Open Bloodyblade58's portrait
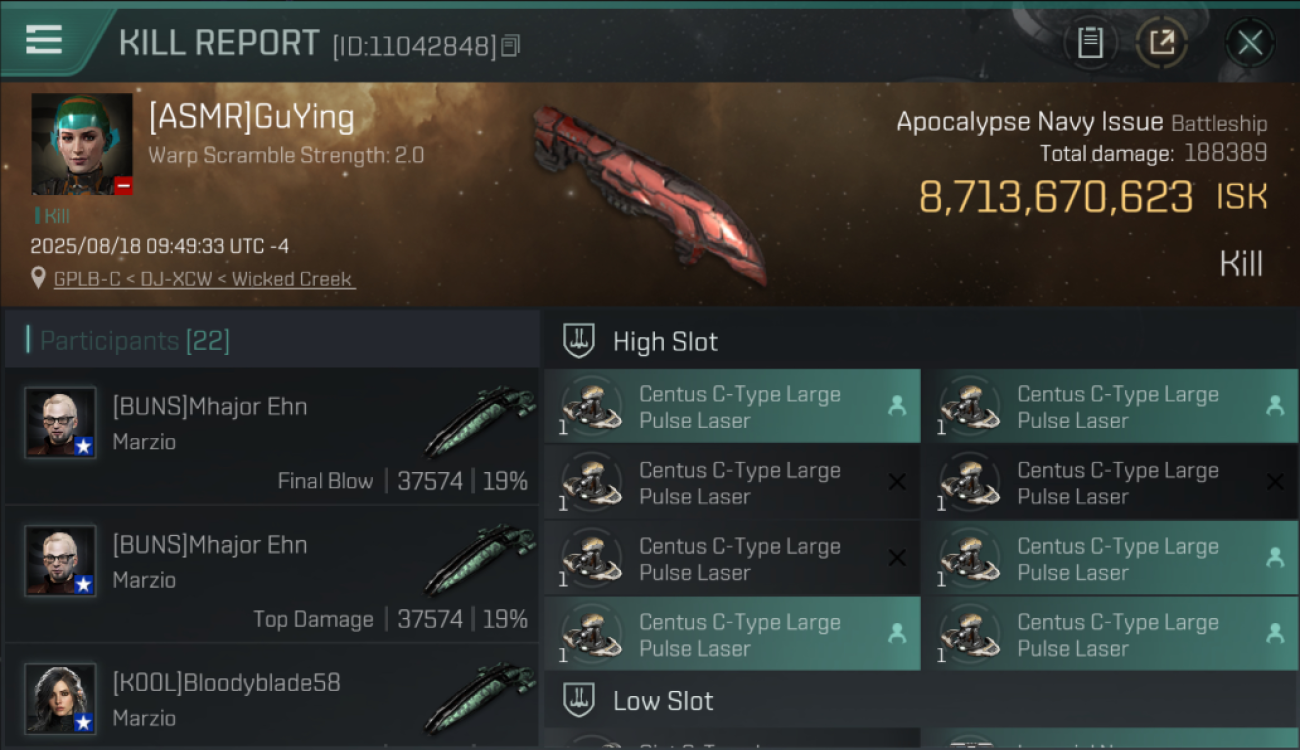The height and width of the screenshot is (750, 1300). click(61, 699)
